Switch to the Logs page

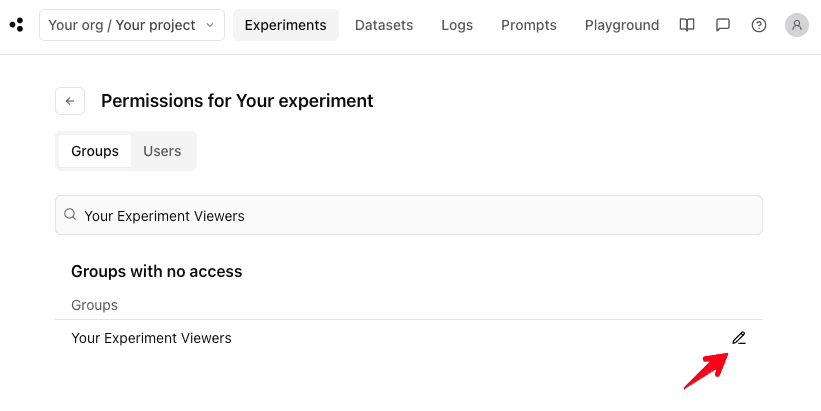click(457, 25)
